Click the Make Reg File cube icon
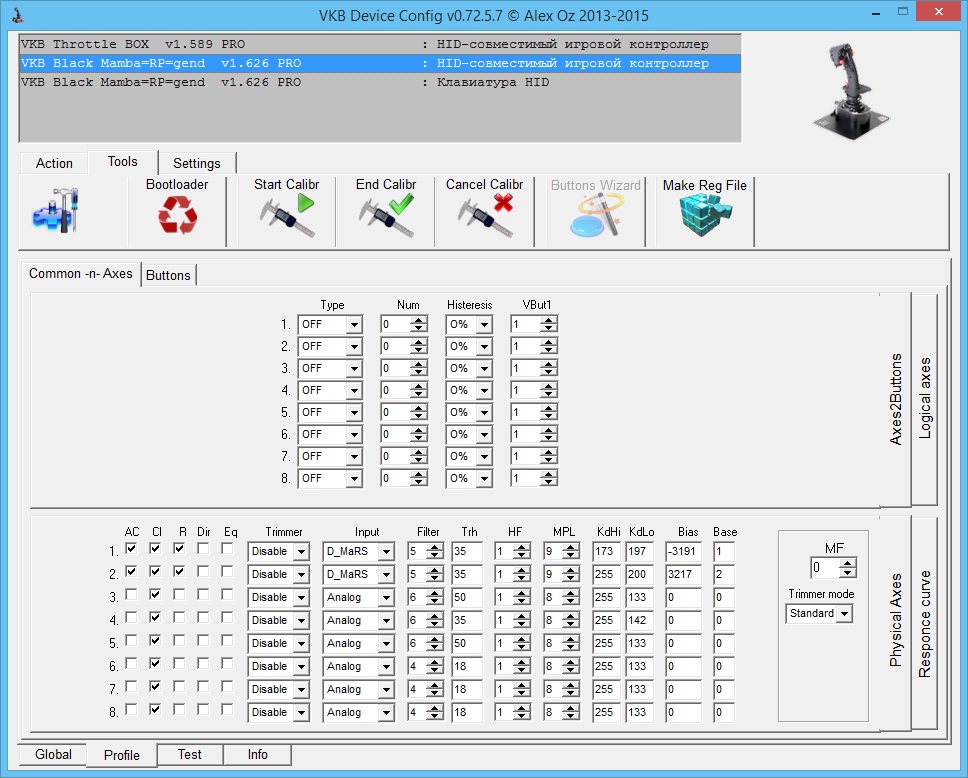Screen dimensions: 968x778 click(704, 215)
